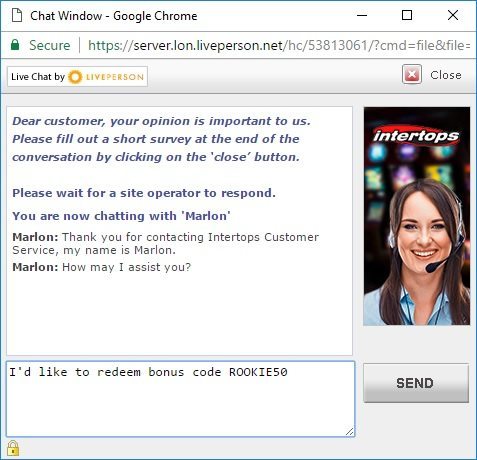Maximize the Chat Window
Screen dimensions: 477x460
point(407,15)
